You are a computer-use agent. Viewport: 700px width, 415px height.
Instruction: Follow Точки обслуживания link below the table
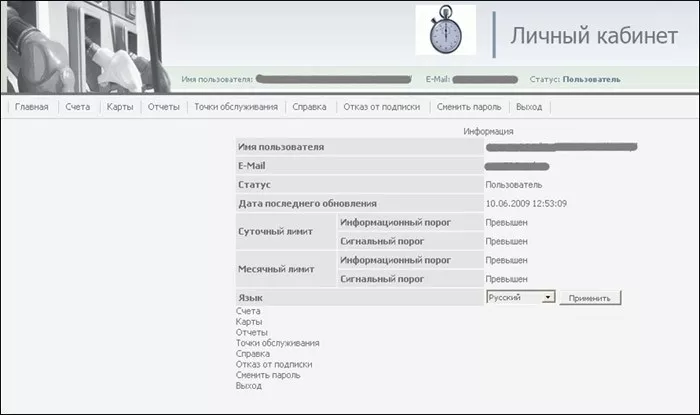(x=277, y=343)
